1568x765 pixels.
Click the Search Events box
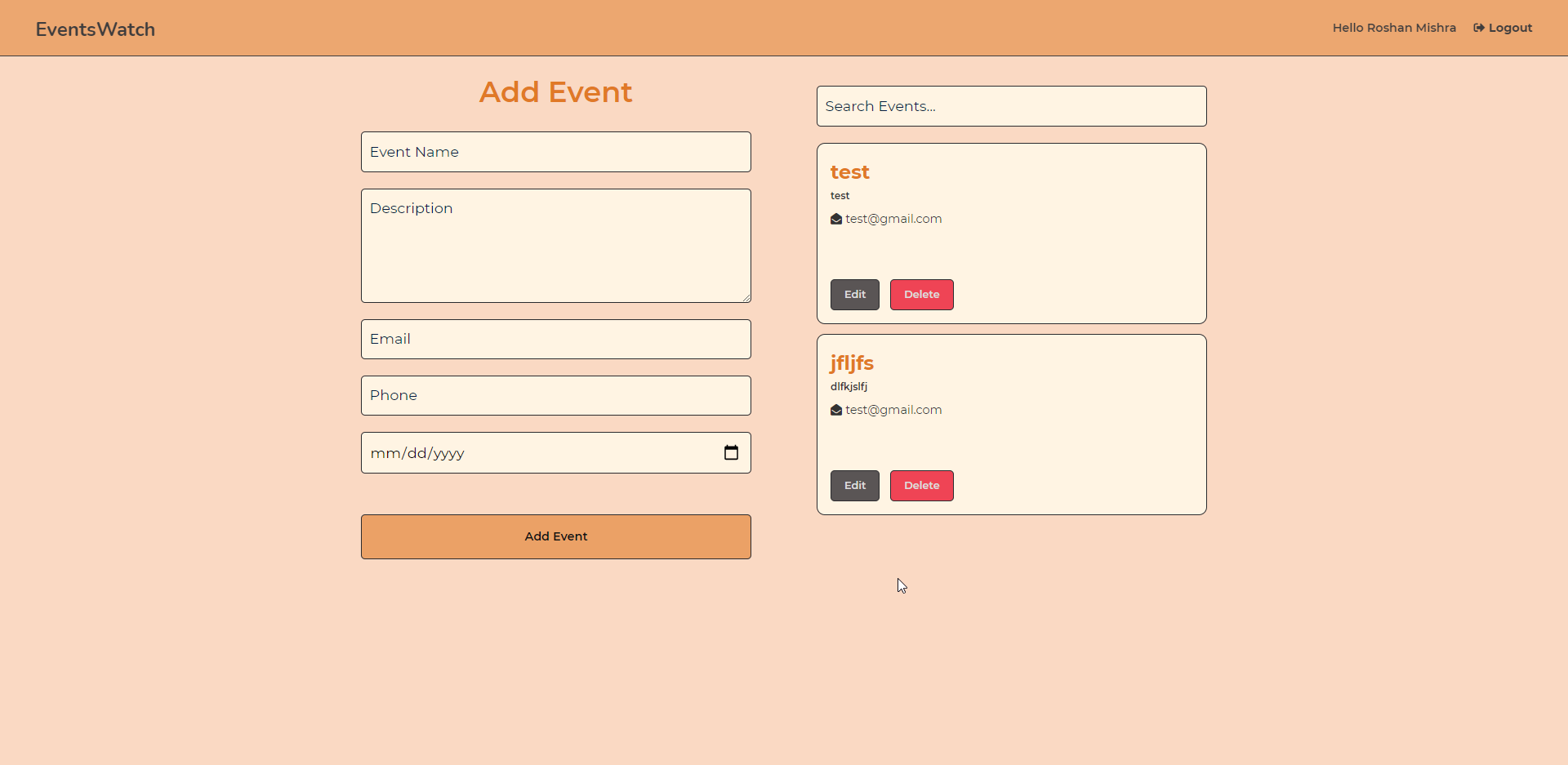tap(1011, 106)
